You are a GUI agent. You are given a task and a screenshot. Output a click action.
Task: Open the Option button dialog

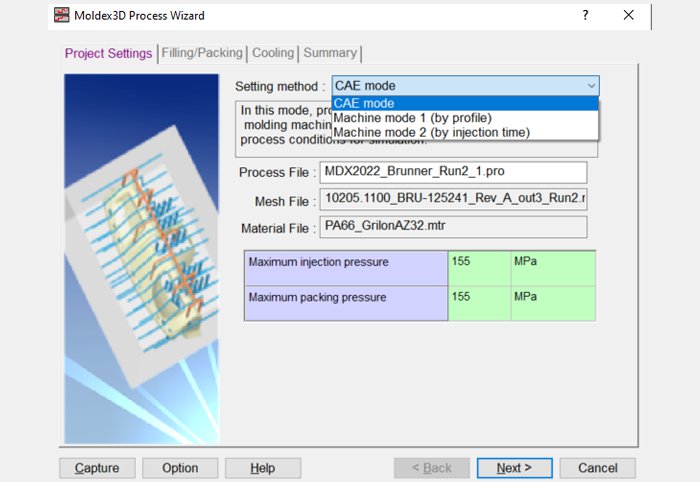coord(180,468)
